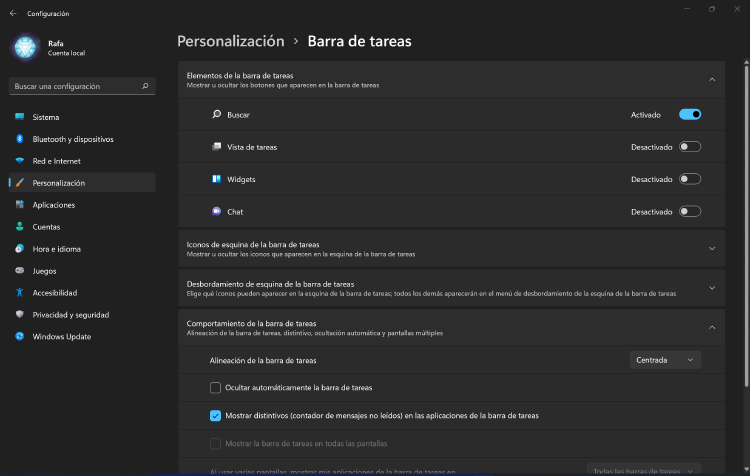Click the Personalización paintbrush icon
Screen dimensions: 750x476
pos(20,183)
